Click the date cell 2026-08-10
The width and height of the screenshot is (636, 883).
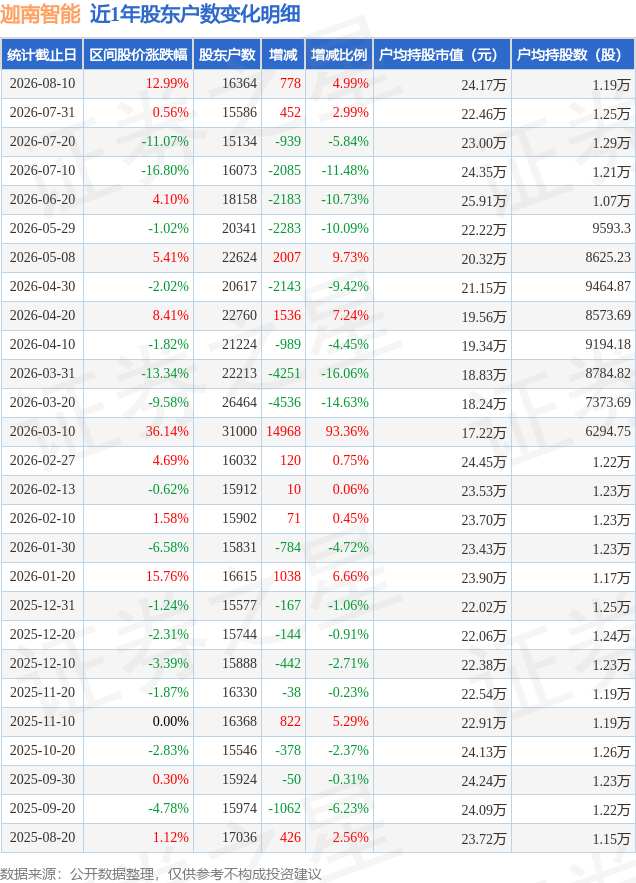pos(42,84)
